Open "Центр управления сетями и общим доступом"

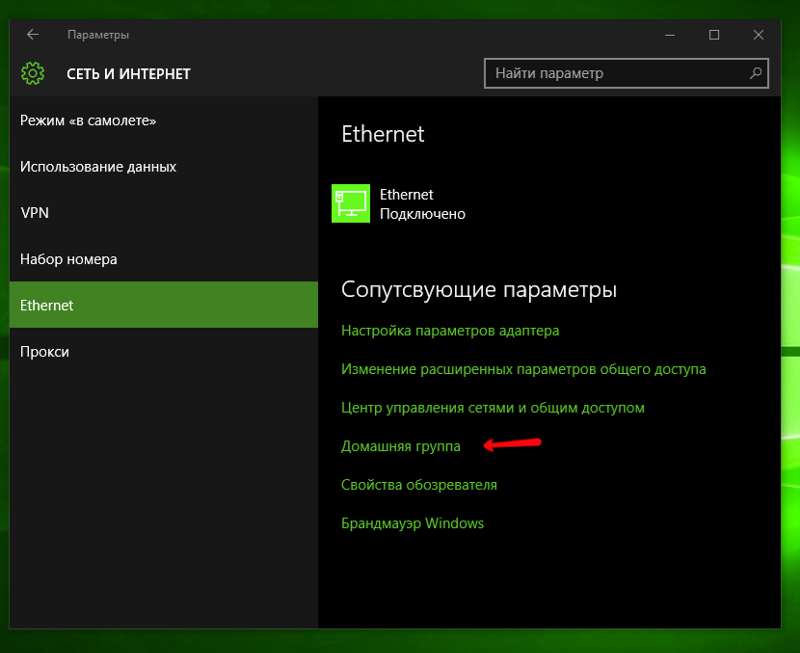[492, 408]
